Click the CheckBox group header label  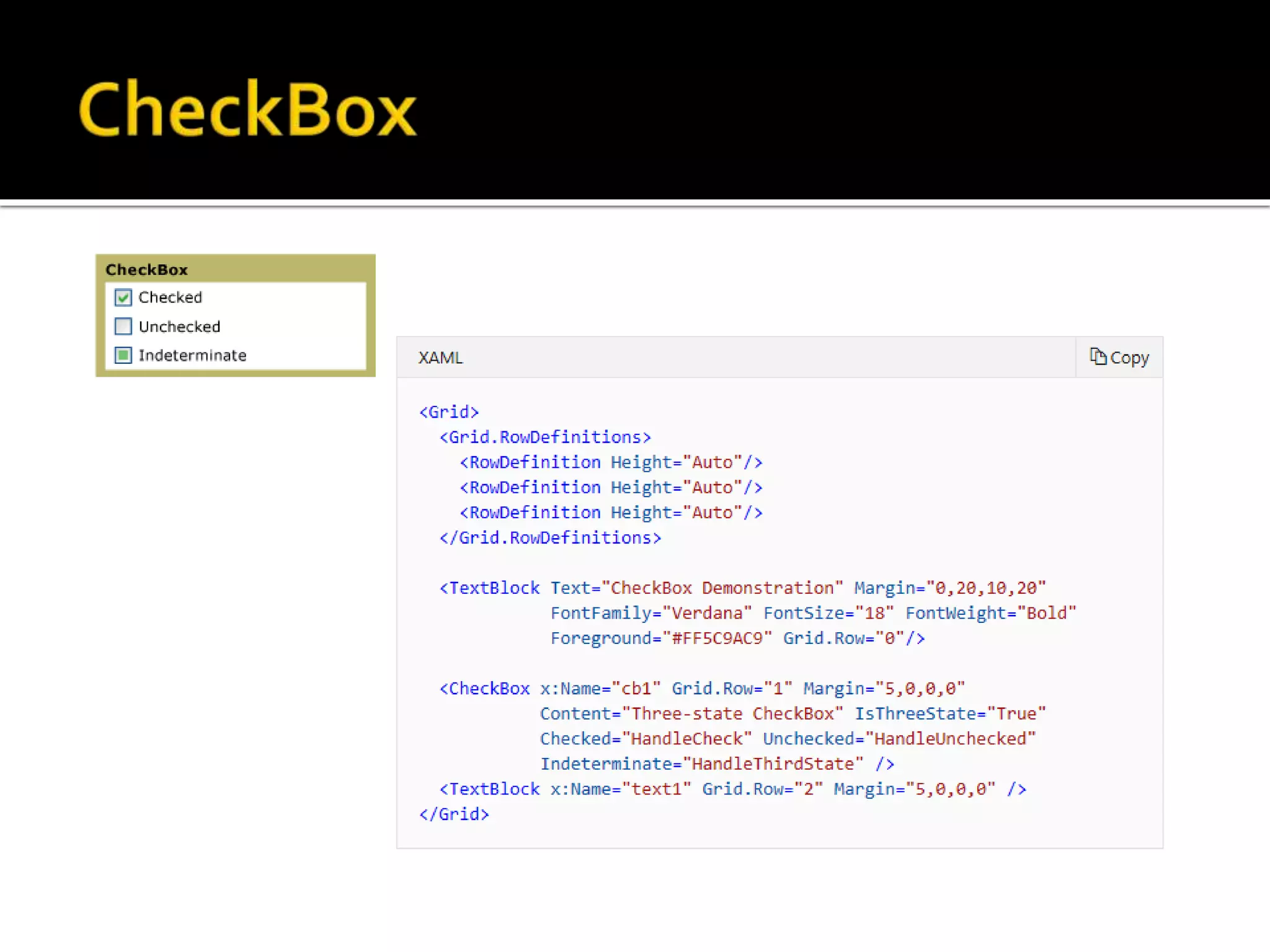click(x=146, y=270)
